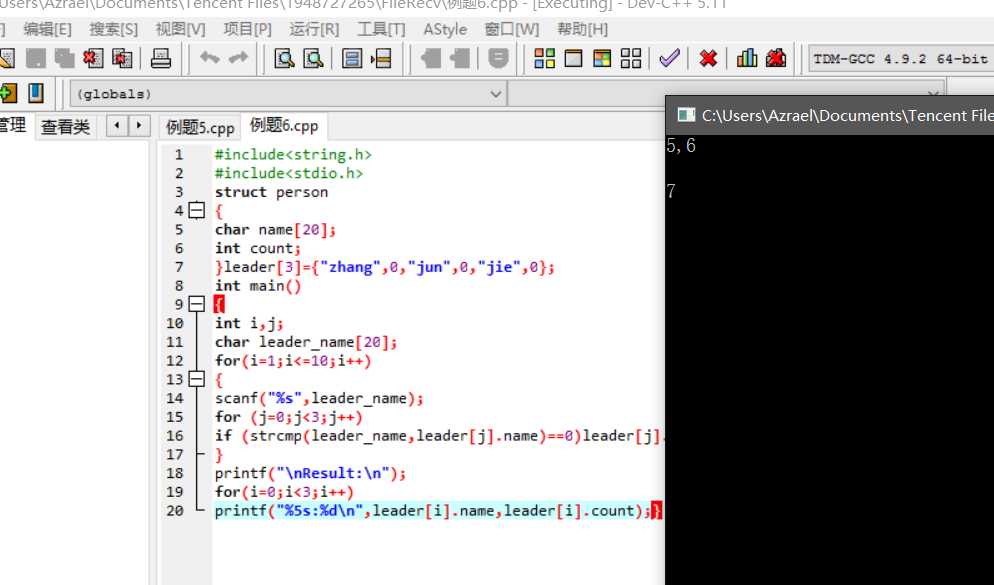Stop execution with the red X icon
Screen dimensions: 994x585
point(708,59)
